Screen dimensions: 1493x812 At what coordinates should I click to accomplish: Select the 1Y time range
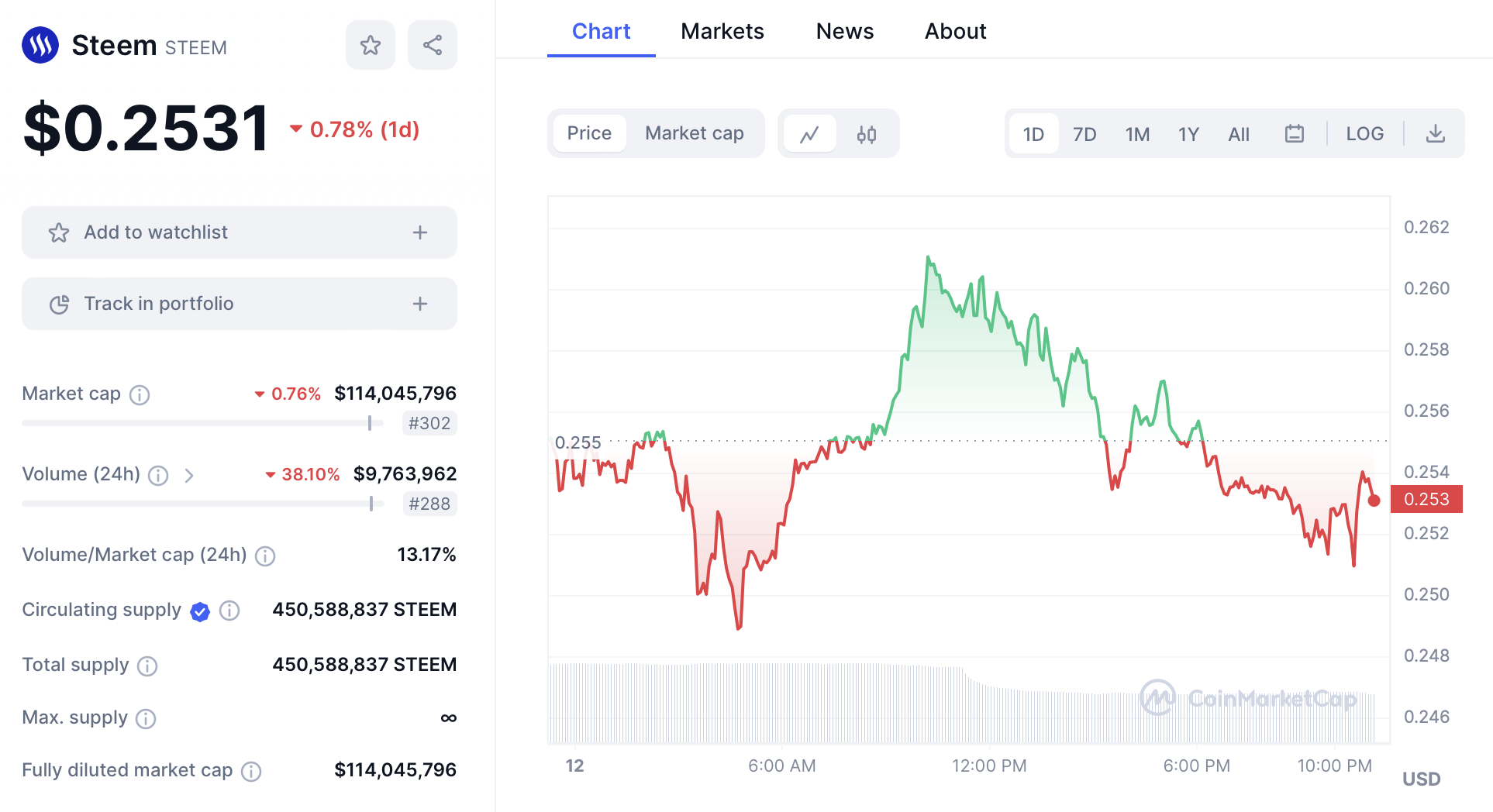(1188, 135)
